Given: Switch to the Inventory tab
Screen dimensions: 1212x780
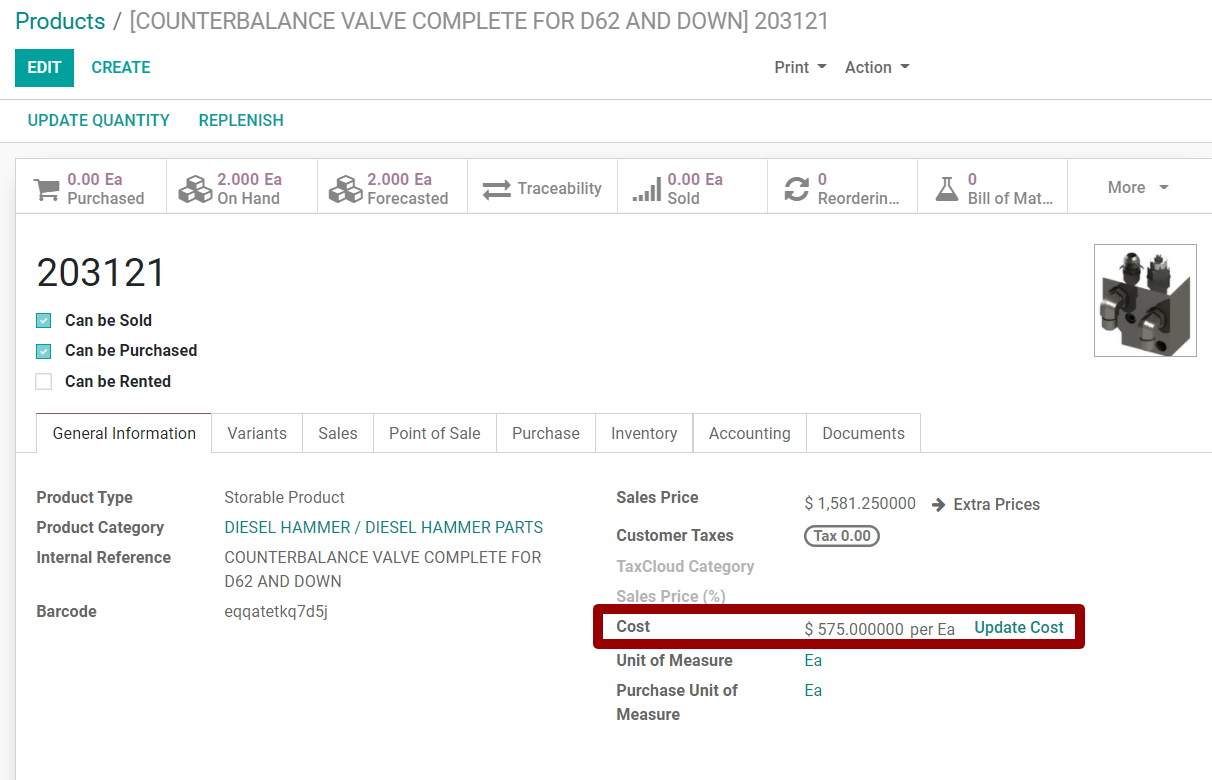Looking at the screenshot, I should point(643,433).
